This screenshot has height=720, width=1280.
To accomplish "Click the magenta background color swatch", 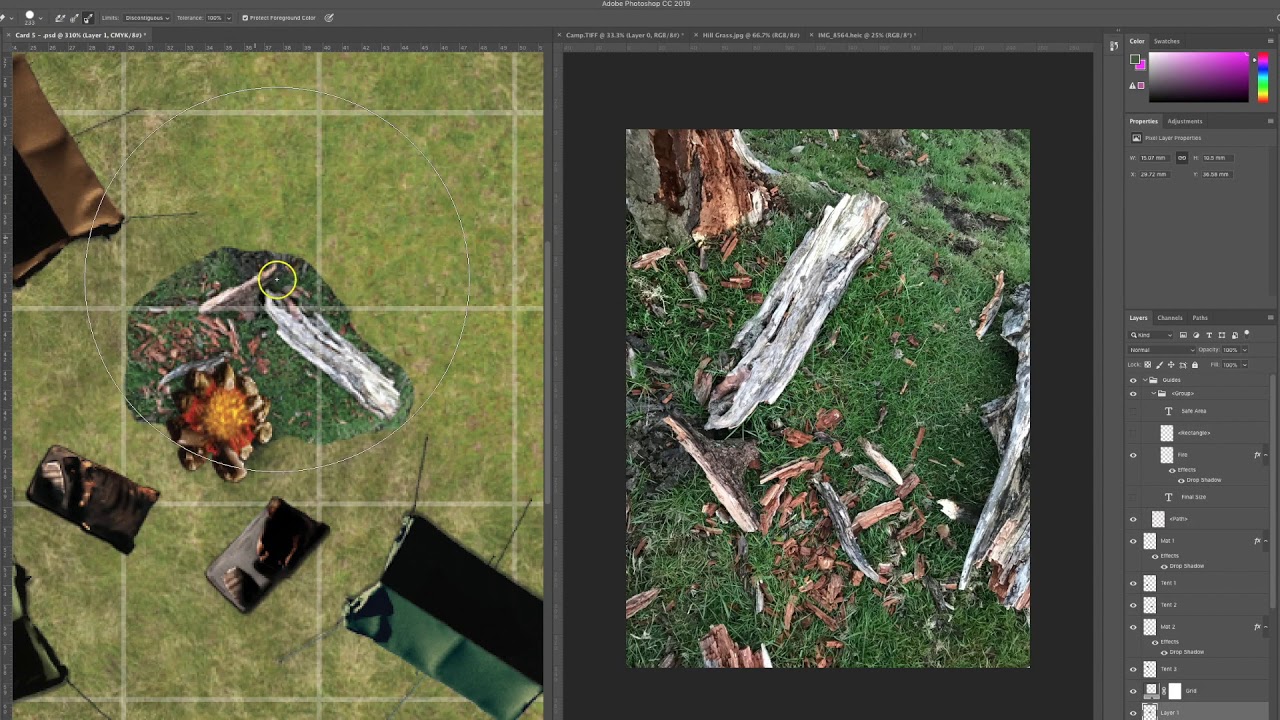I will coord(1143,66).
